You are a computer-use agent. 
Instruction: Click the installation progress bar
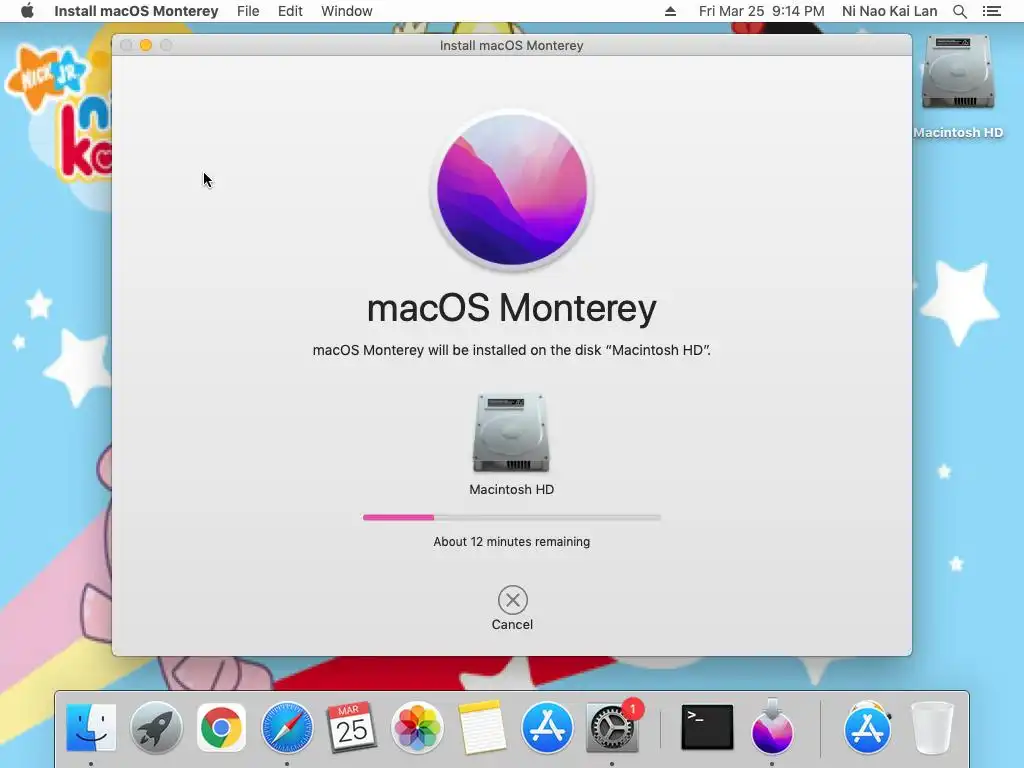[512, 517]
